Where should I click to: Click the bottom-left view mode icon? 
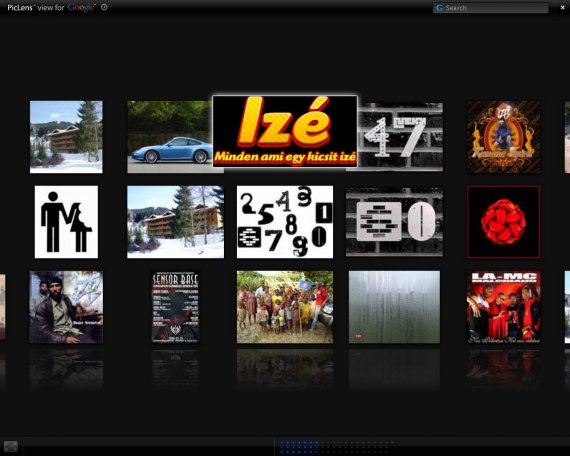pos(11,446)
